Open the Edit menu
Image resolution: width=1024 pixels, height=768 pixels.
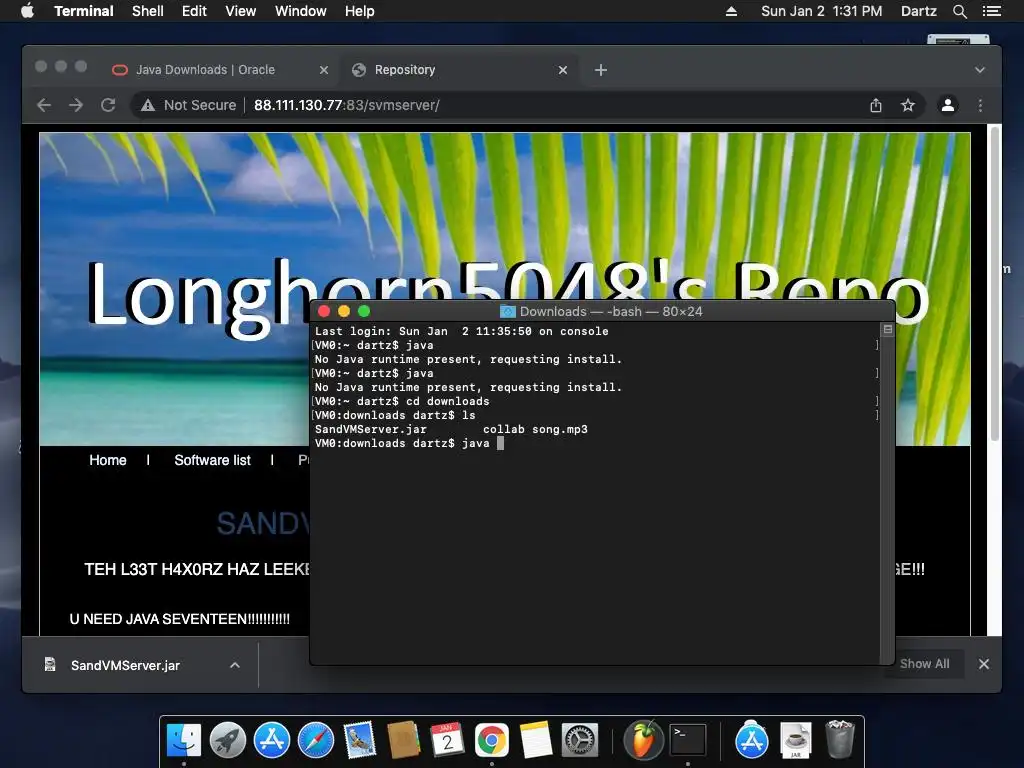(194, 11)
